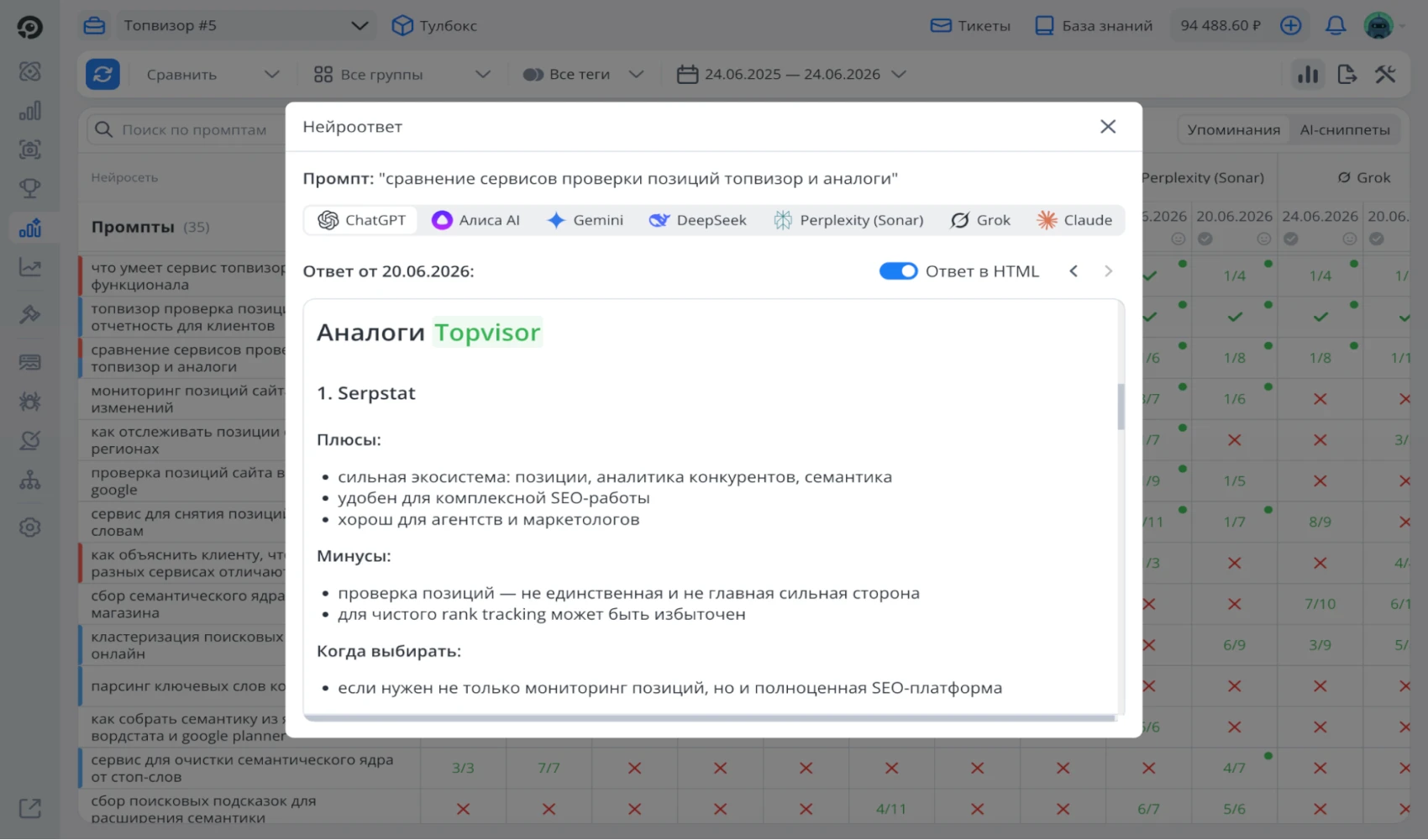The width and height of the screenshot is (1428, 840).
Task: Close the Нейроответ dialog
Action: click(x=1108, y=126)
